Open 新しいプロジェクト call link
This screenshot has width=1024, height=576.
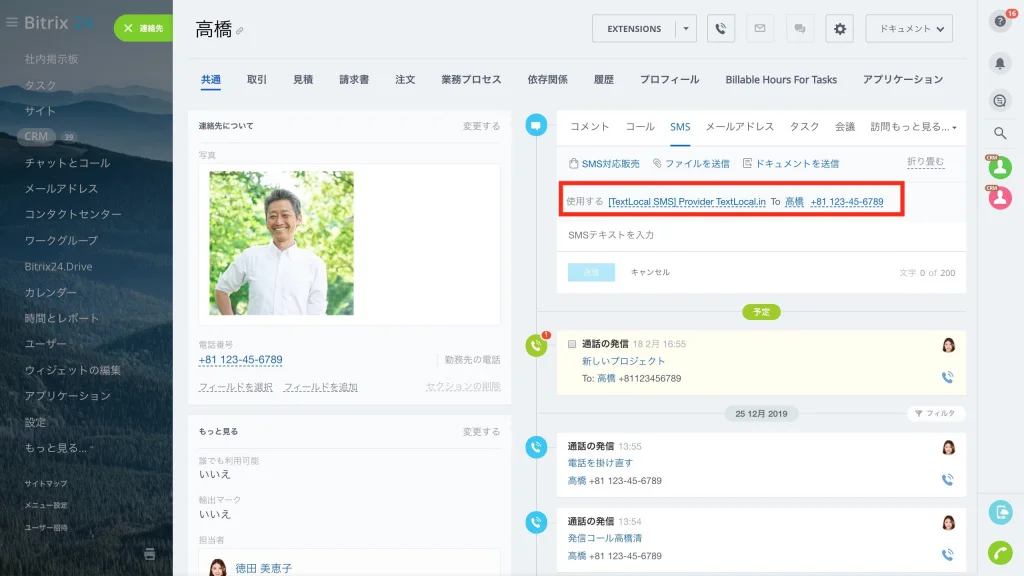click(x=623, y=361)
